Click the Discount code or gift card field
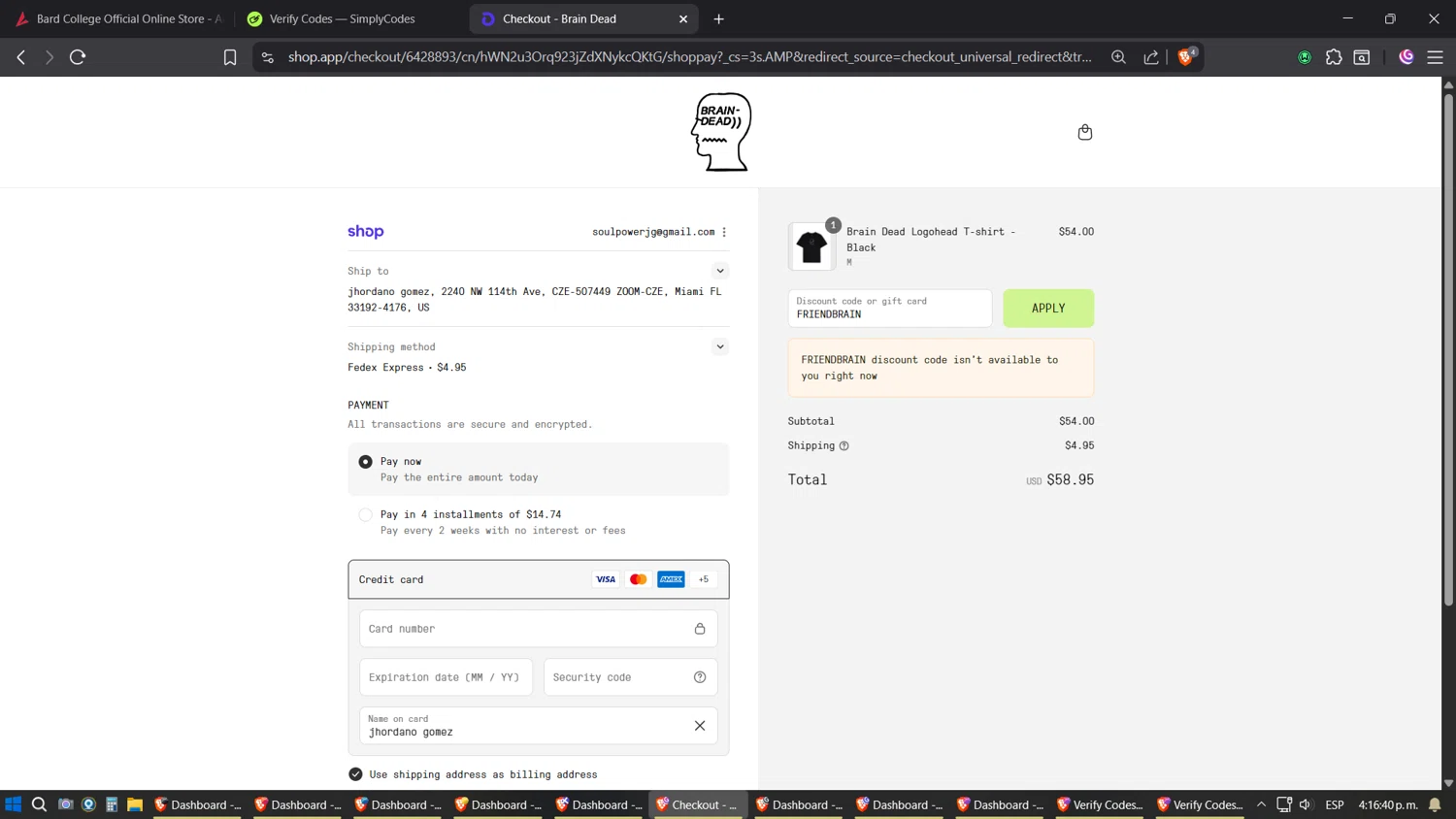Image resolution: width=1456 pixels, height=819 pixels. pos(890,309)
